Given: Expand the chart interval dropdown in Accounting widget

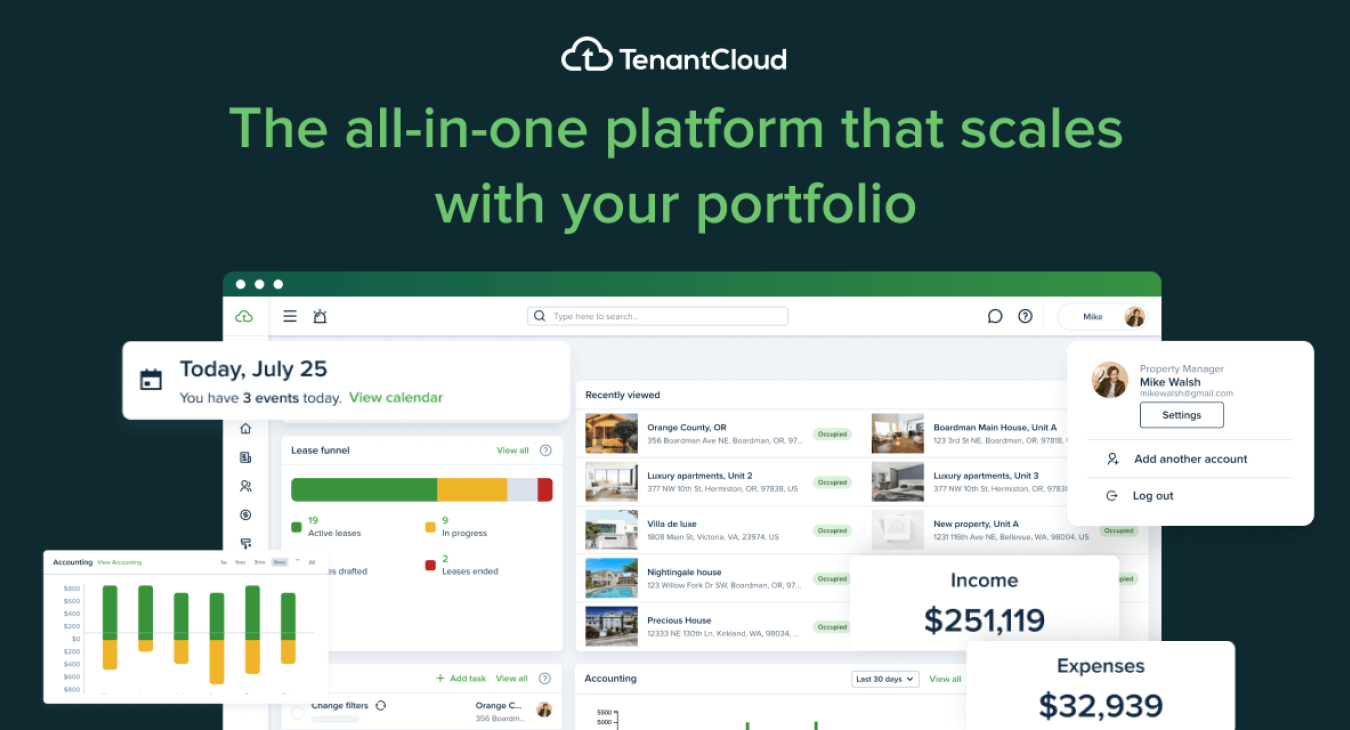Looking at the screenshot, I should pyautogui.click(x=297, y=561).
